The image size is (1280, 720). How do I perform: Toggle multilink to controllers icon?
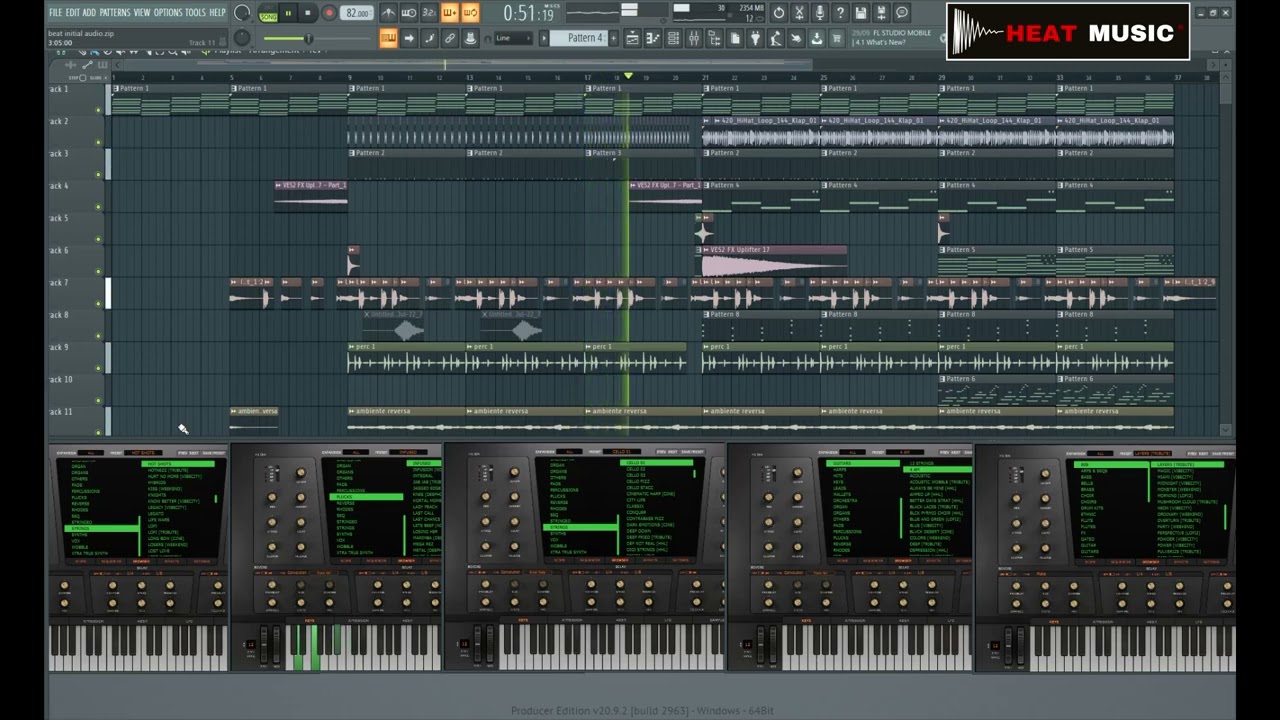[x=449, y=38]
